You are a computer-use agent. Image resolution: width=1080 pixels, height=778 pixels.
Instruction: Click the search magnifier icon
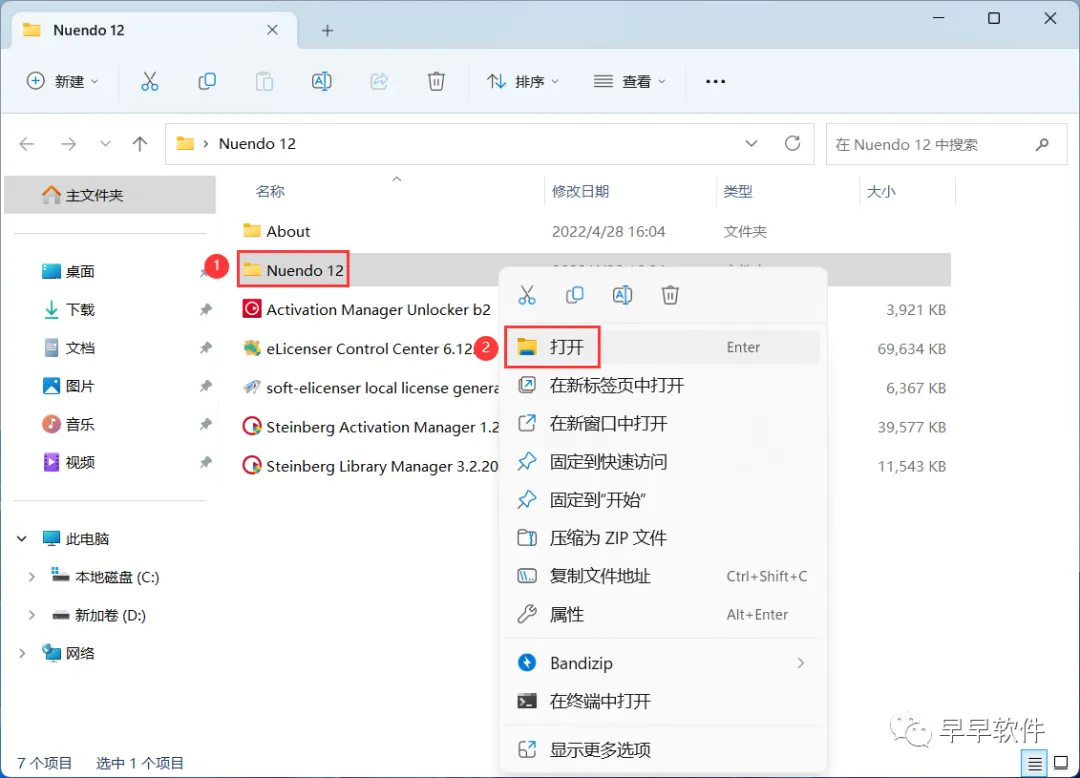[1042, 144]
